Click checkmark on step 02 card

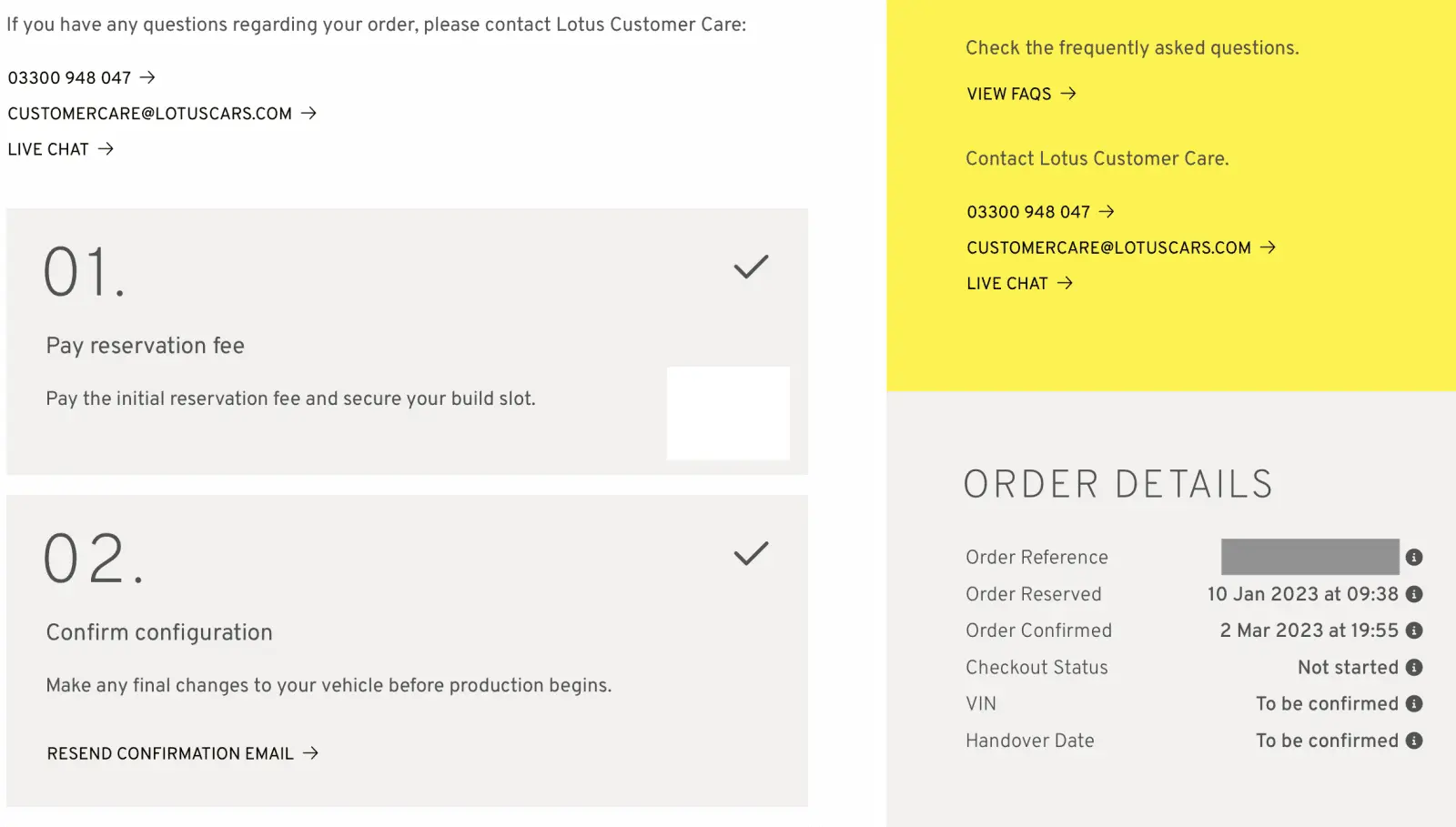(x=751, y=553)
